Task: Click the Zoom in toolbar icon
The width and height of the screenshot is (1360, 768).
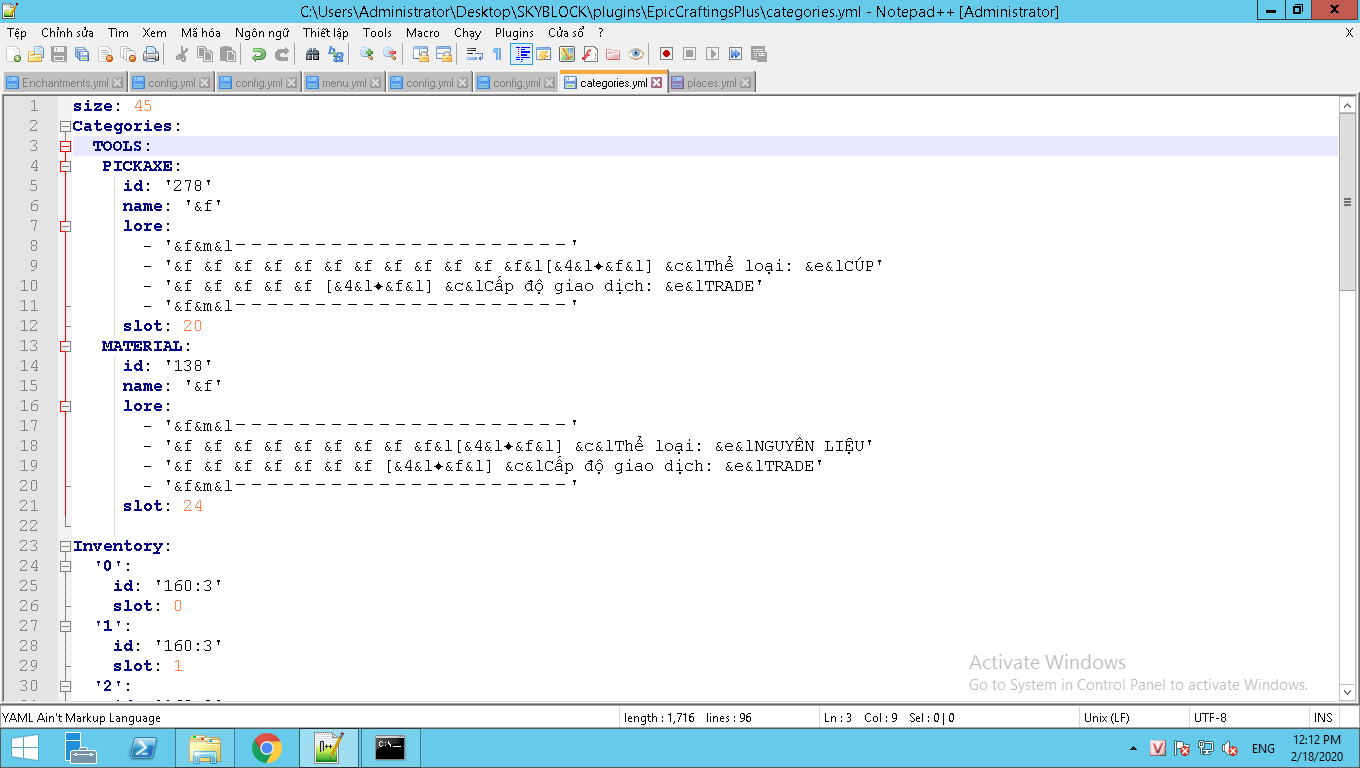Action: tap(367, 54)
